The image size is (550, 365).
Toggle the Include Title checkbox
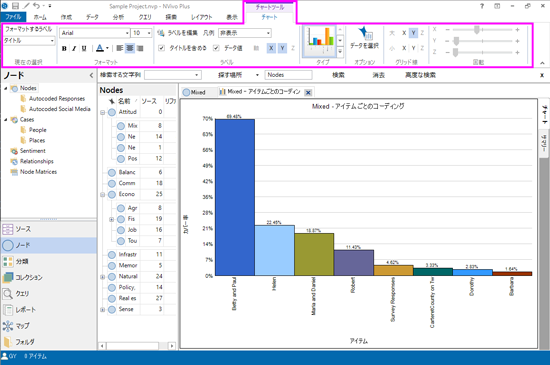(x=161, y=48)
